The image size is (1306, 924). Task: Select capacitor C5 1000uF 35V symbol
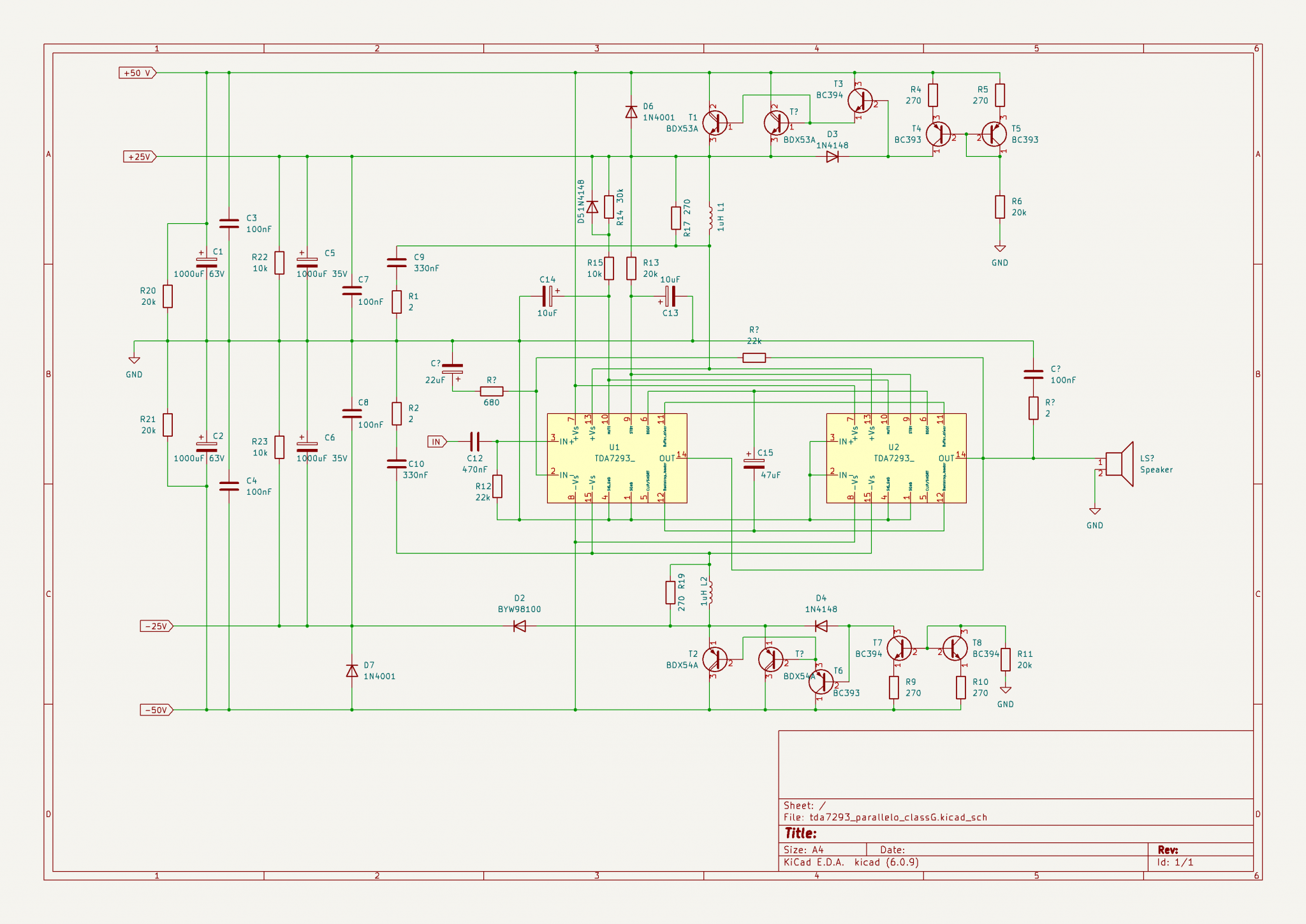pos(307,263)
